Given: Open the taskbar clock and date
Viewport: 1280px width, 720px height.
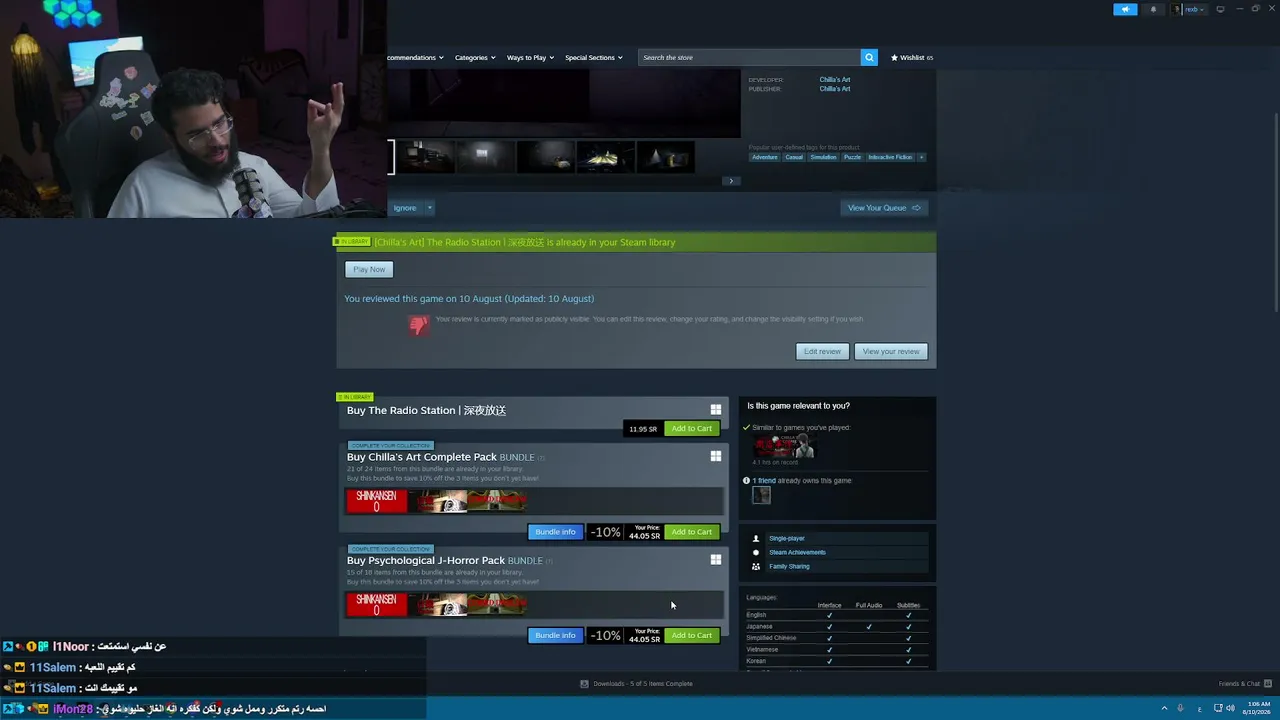Looking at the screenshot, I should pyautogui.click(x=1259, y=708).
